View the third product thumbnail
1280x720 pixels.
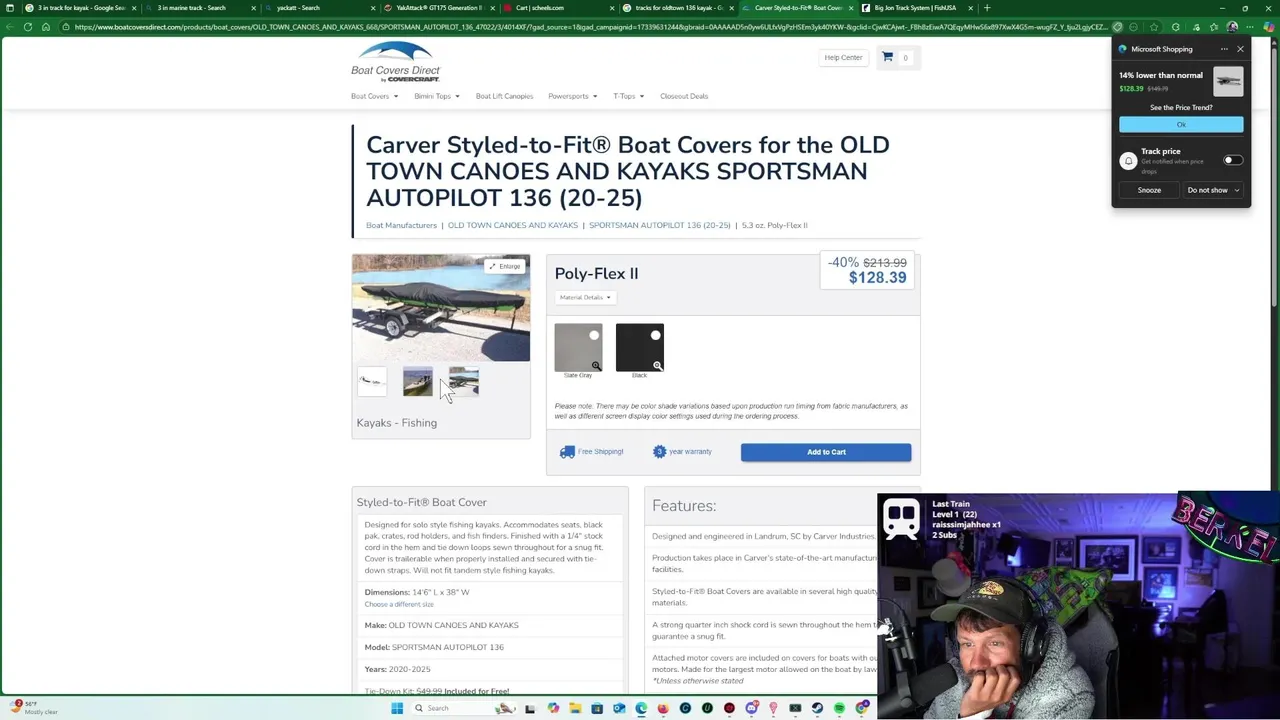click(x=464, y=381)
